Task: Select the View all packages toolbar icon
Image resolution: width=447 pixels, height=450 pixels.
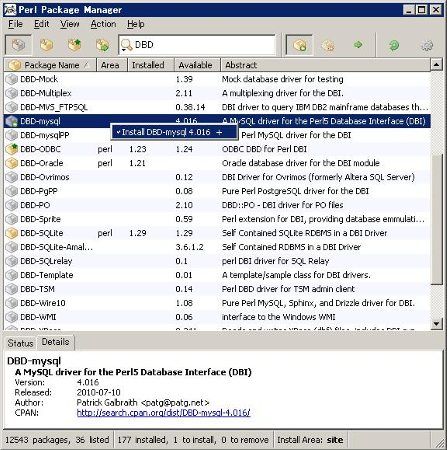Action: (x=18, y=45)
